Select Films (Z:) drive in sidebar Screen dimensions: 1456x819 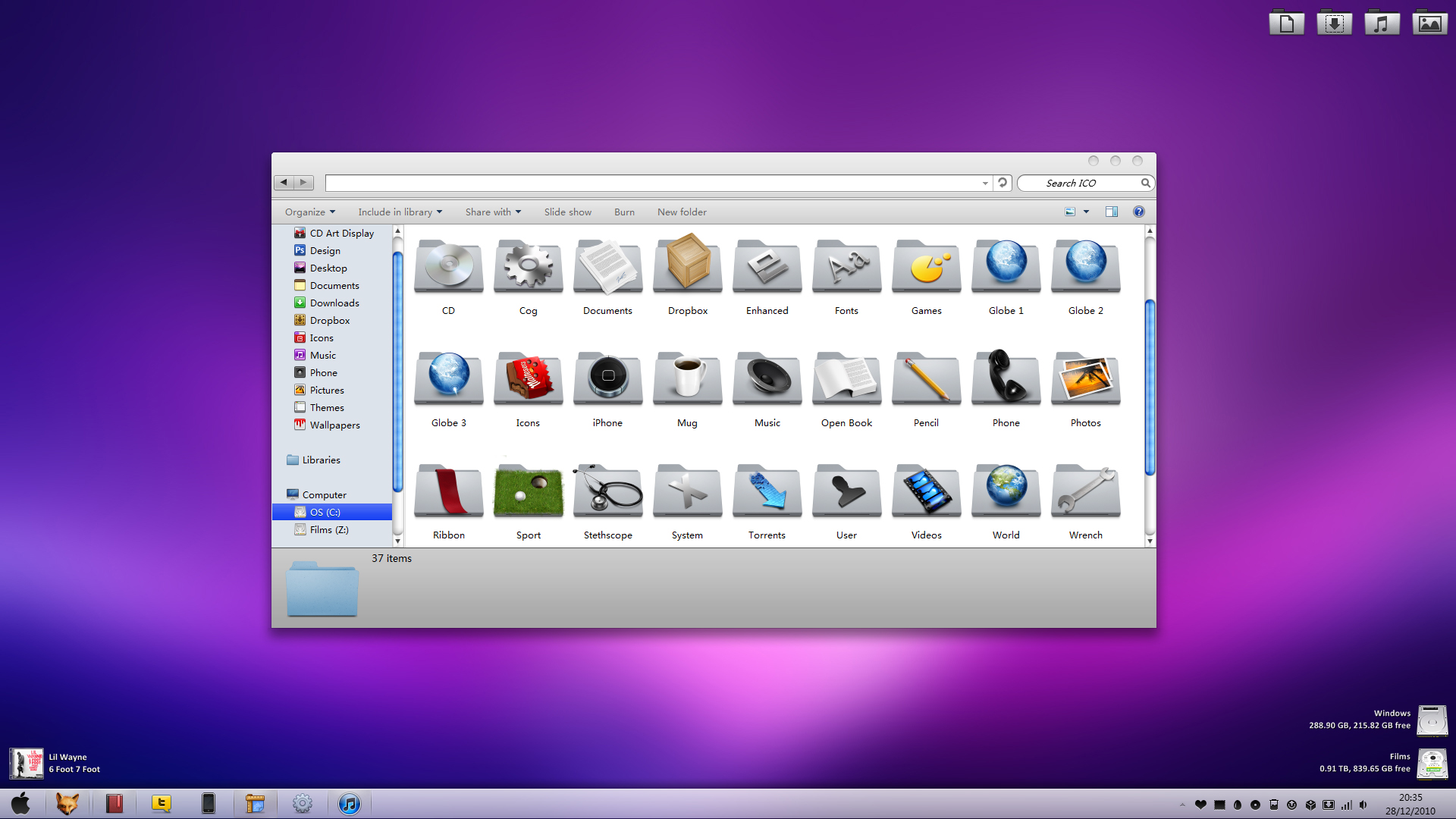click(x=322, y=529)
